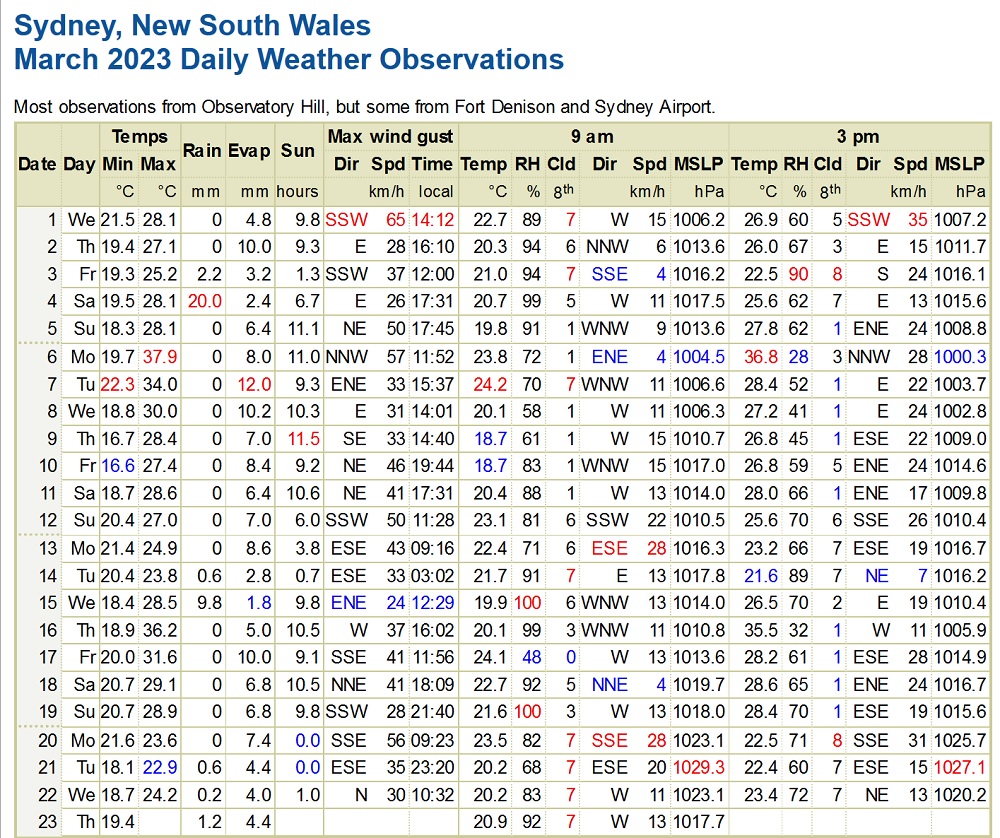Select the 14:12 wind gust time cell
1000x838 pixels.
click(x=432, y=220)
